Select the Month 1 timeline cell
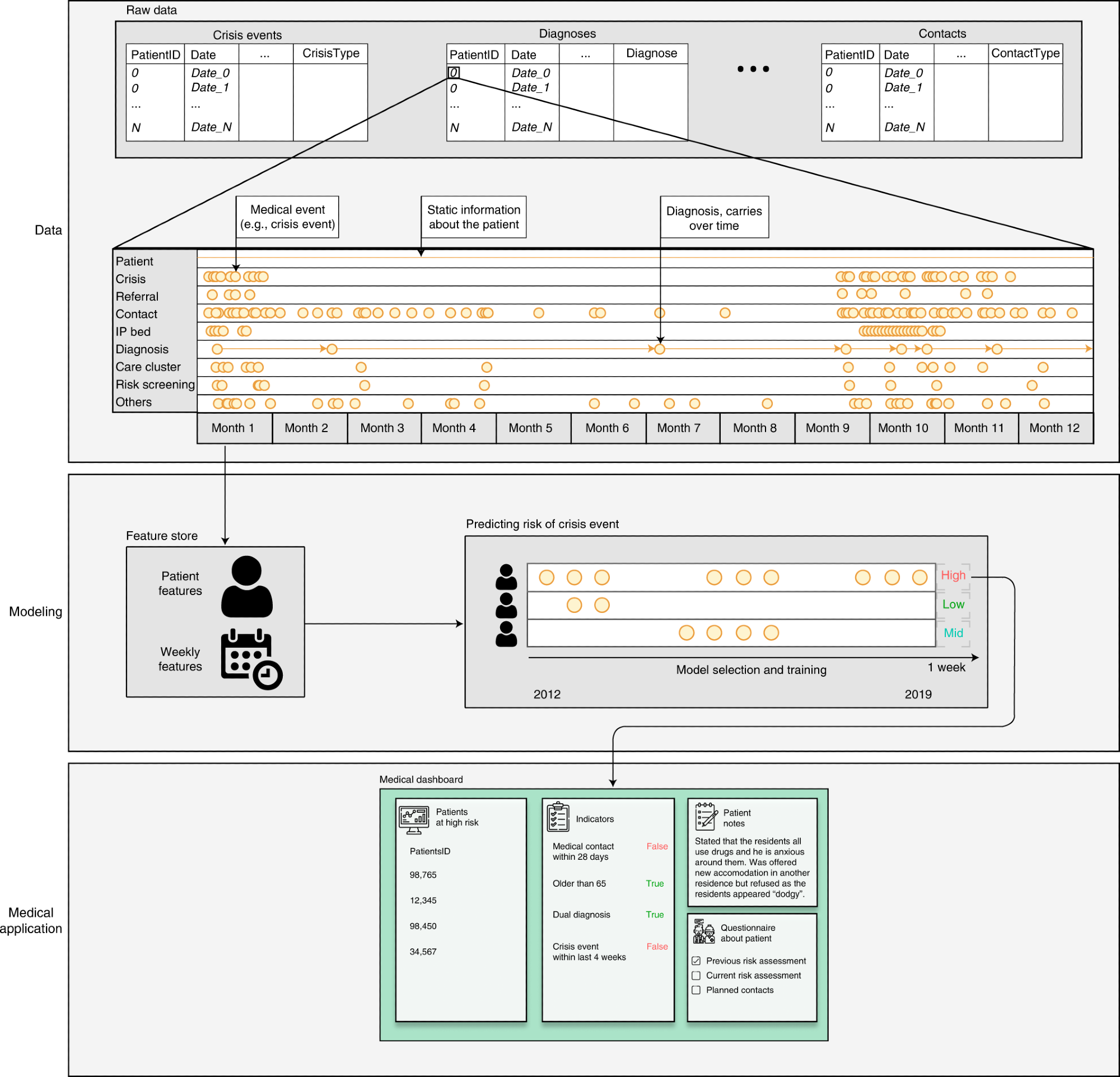 pyautogui.click(x=233, y=428)
